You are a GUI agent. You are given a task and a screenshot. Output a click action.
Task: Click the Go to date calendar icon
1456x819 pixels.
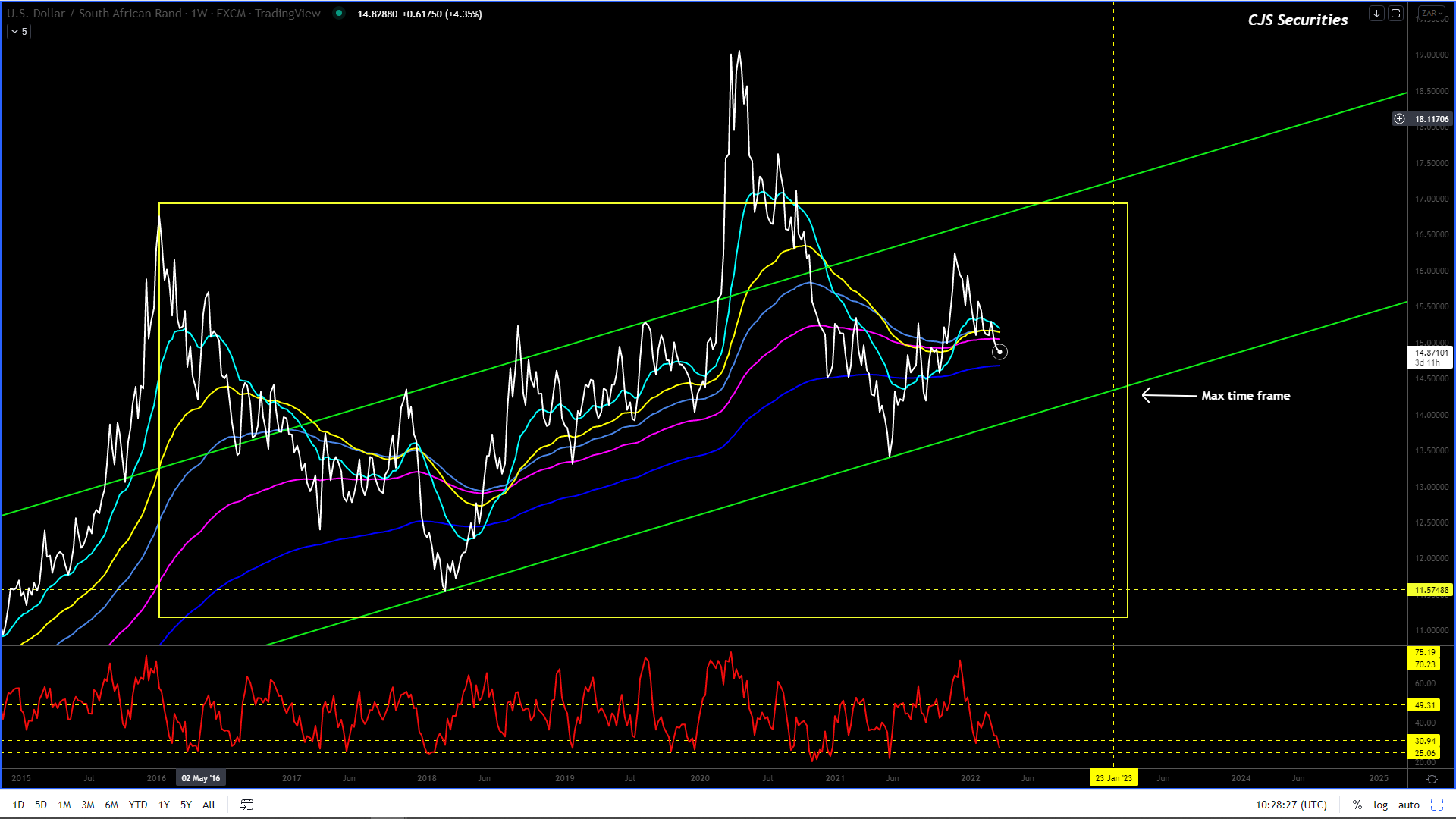coord(246,805)
